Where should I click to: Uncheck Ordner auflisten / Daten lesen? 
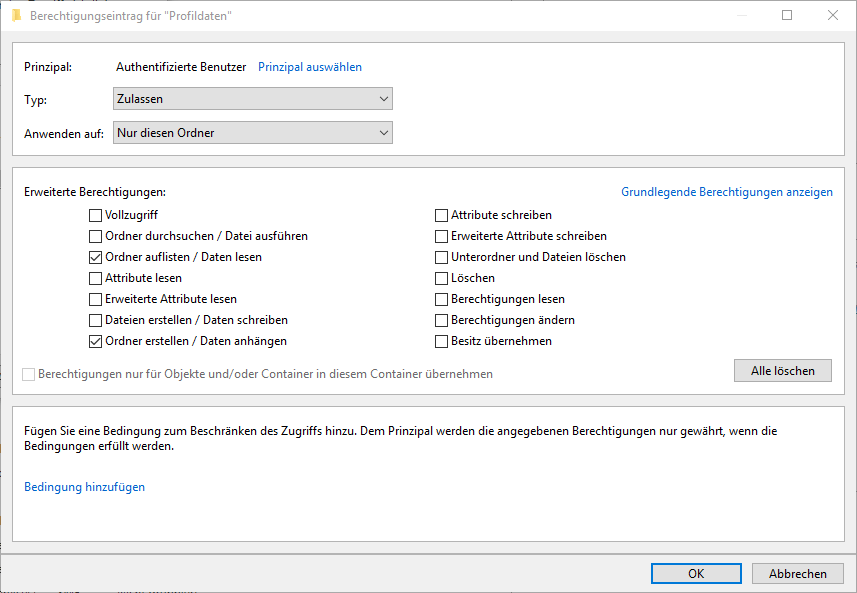[x=96, y=257]
